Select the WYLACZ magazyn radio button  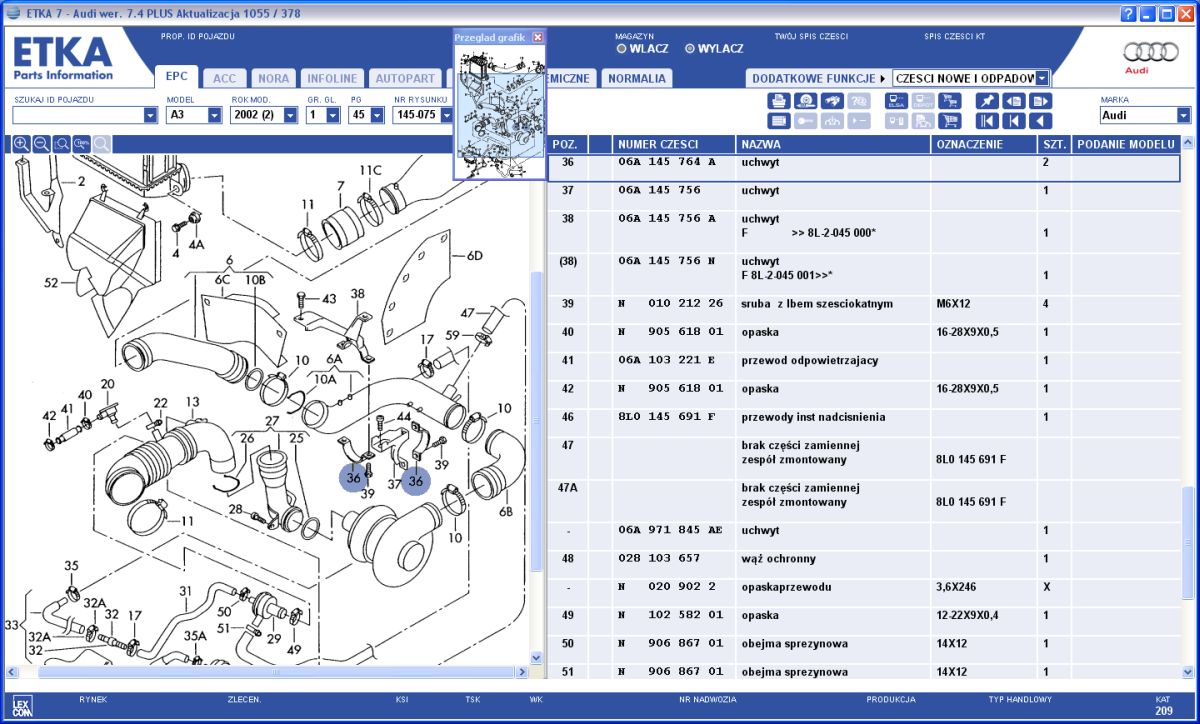pyautogui.click(x=689, y=48)
